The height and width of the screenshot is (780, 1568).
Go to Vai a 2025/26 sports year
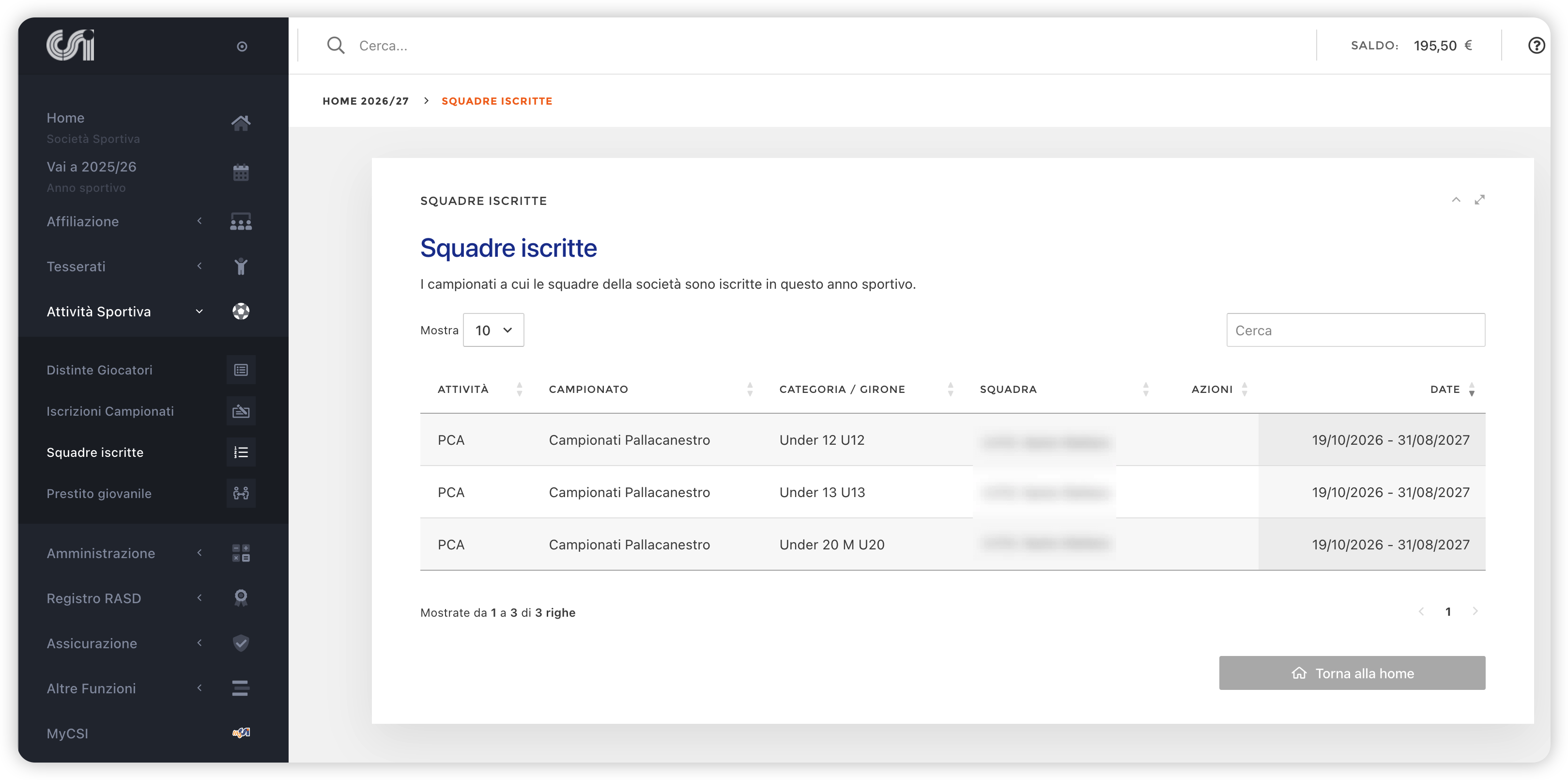click(x=92, y=167)
